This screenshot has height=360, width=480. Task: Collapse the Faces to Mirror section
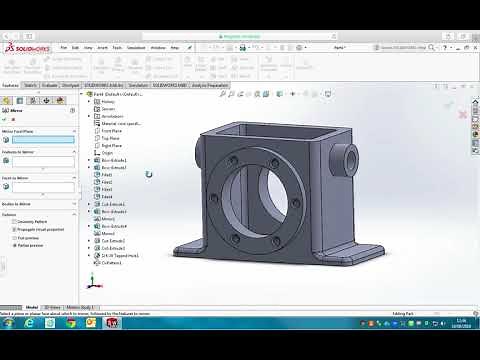pos(74,178)
